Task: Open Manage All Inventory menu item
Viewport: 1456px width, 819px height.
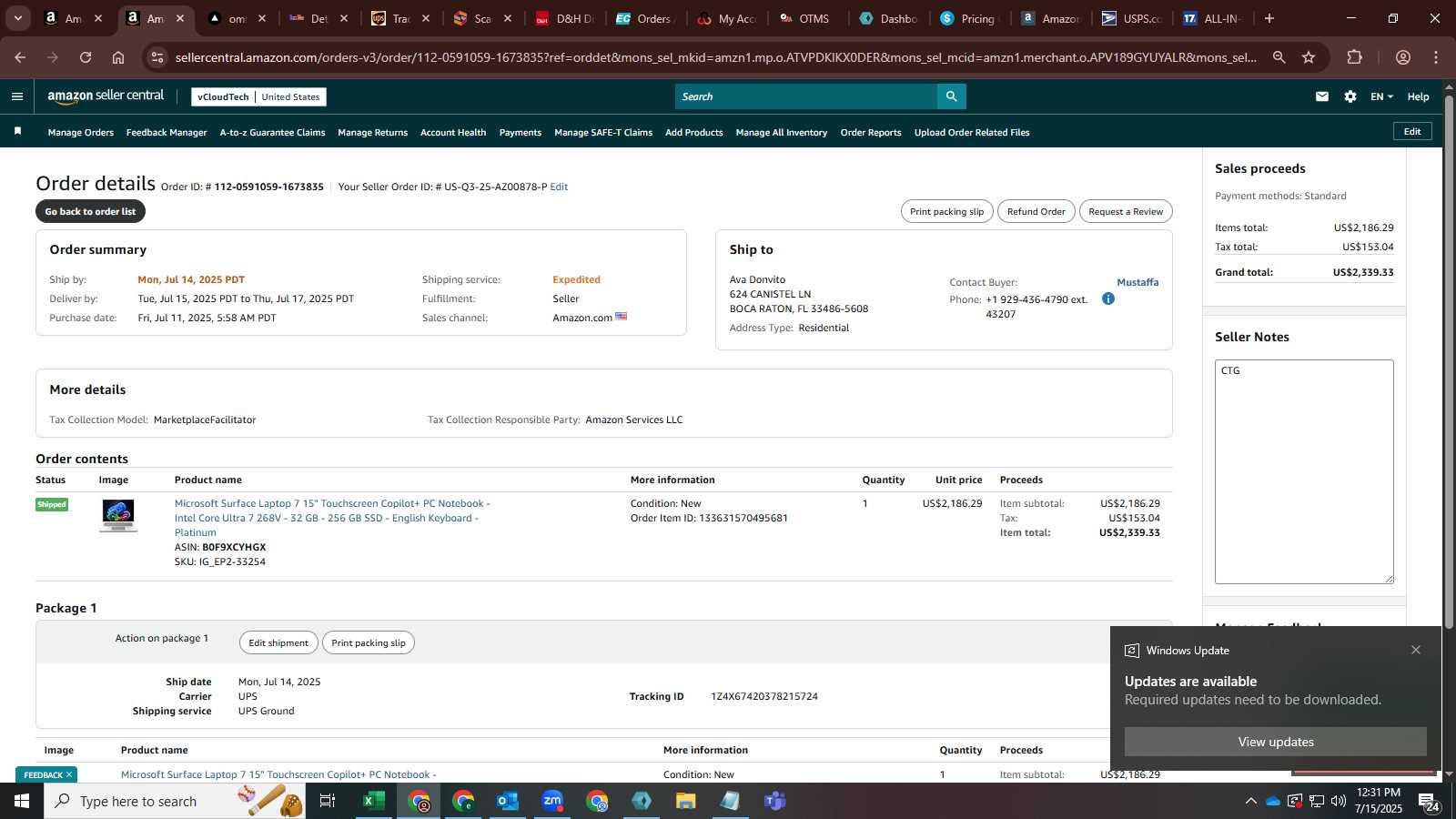Action: (782, 133)
